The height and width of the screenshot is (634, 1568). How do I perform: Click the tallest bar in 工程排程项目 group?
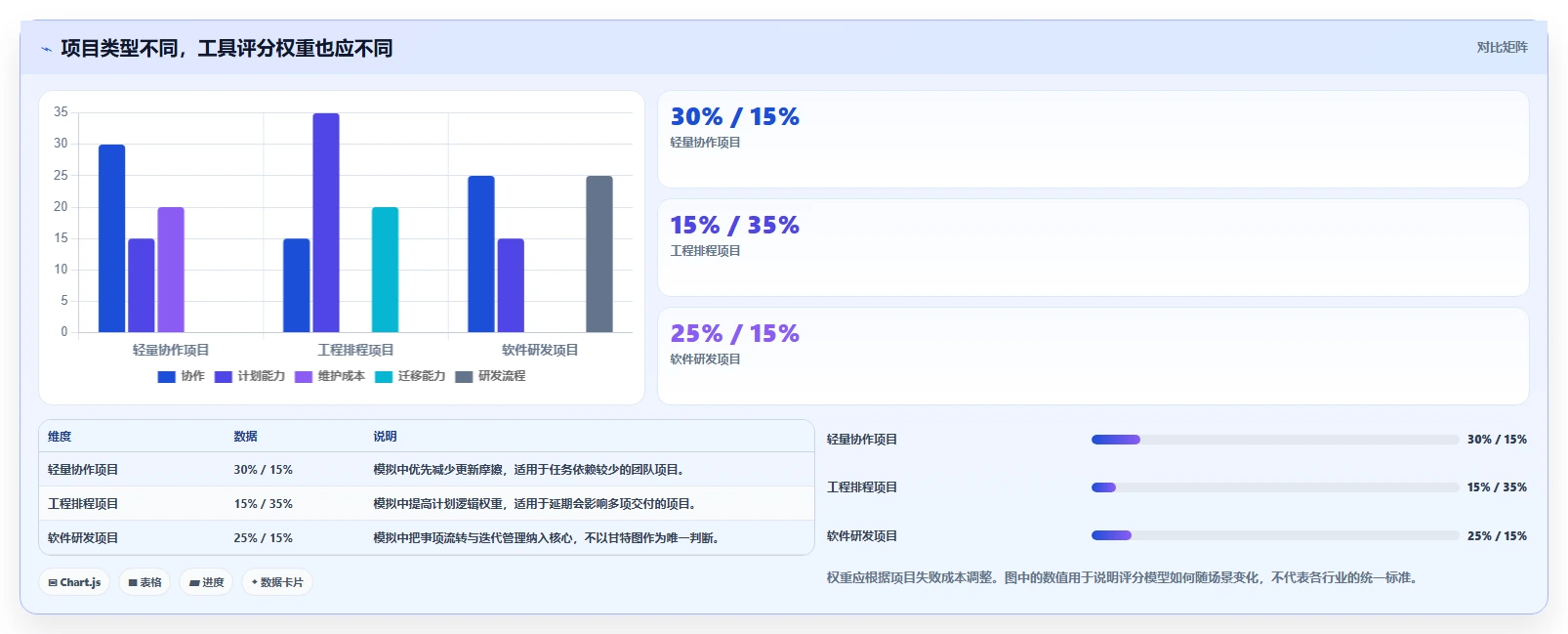pos(326,223)
